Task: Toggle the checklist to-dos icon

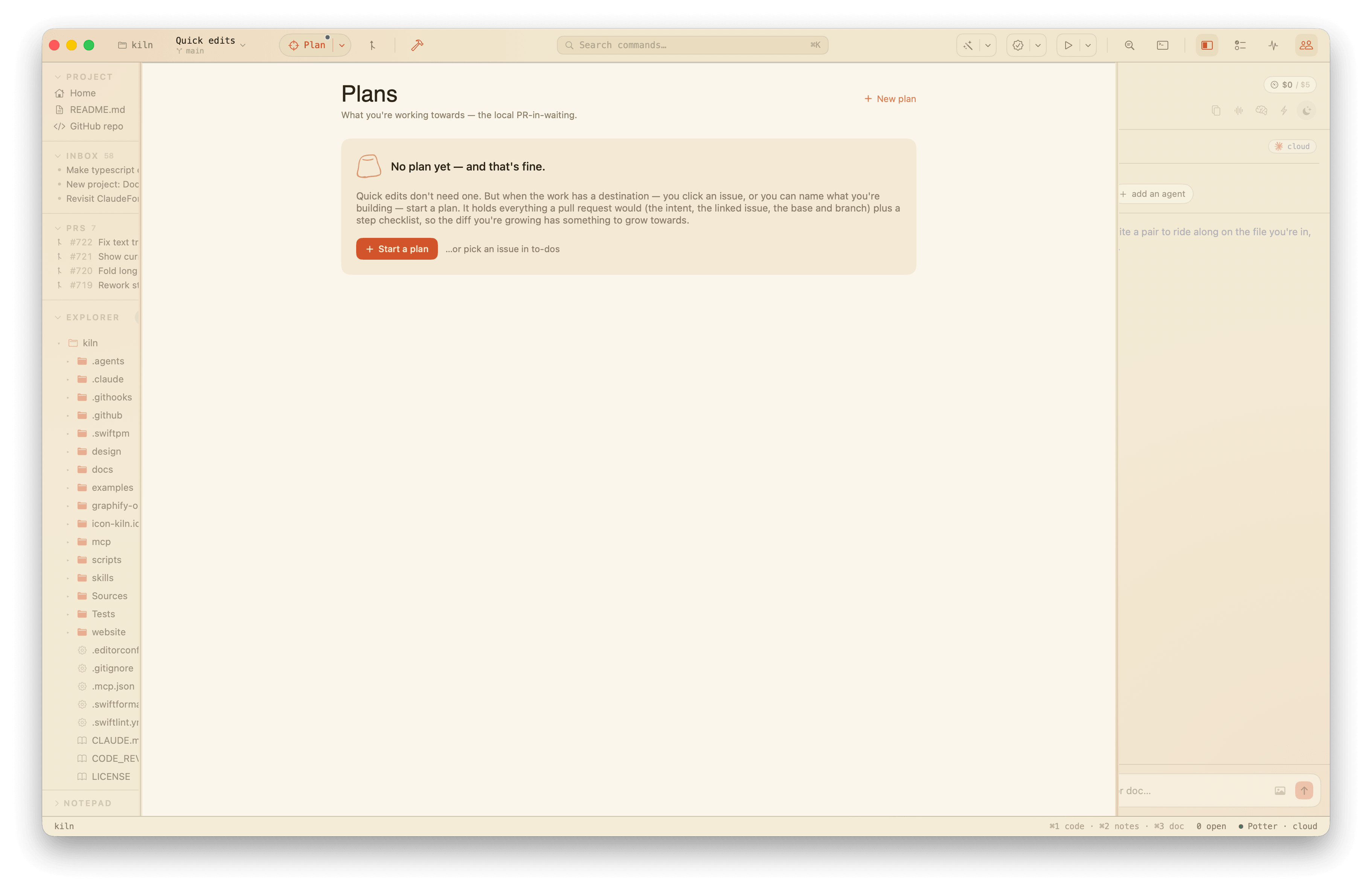Action: pyautogui.click(x=1240, y=45)
